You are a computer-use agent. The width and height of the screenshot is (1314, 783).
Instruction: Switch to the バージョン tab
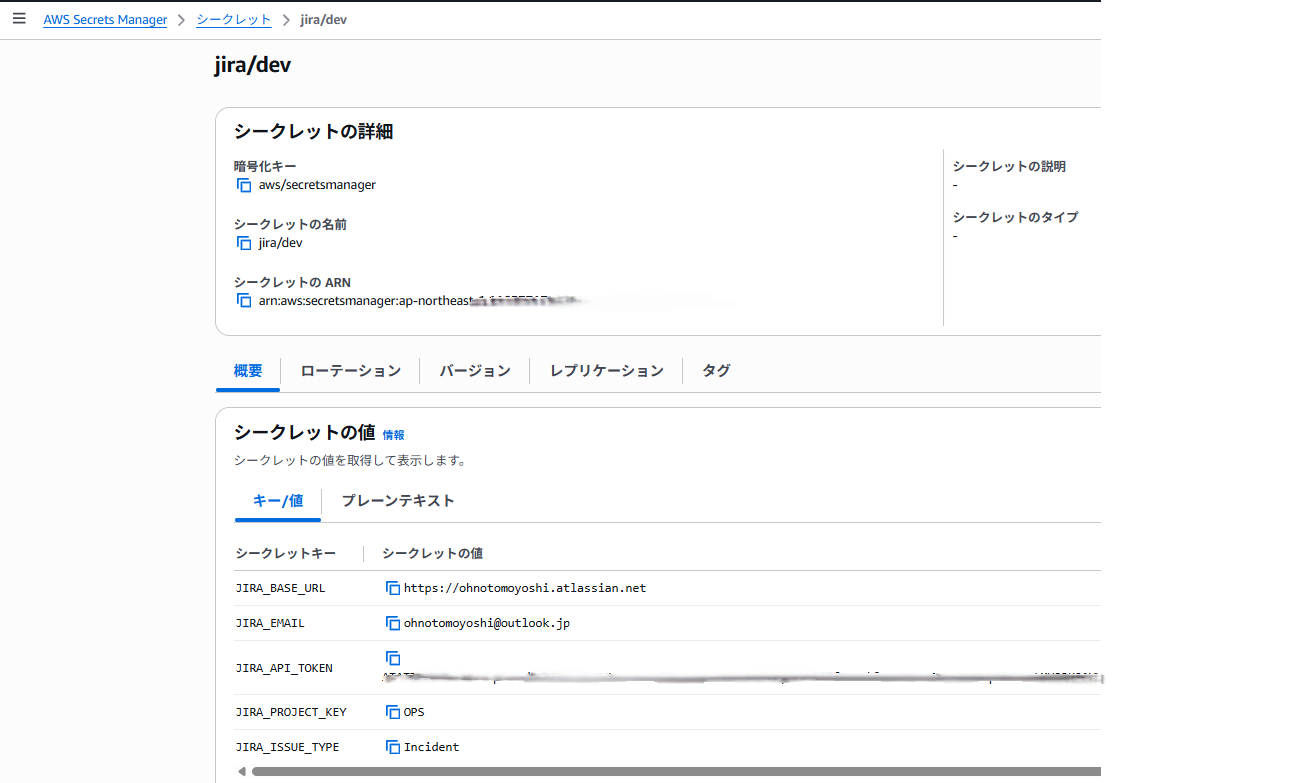pyautogui.click(x=475, y=371)
